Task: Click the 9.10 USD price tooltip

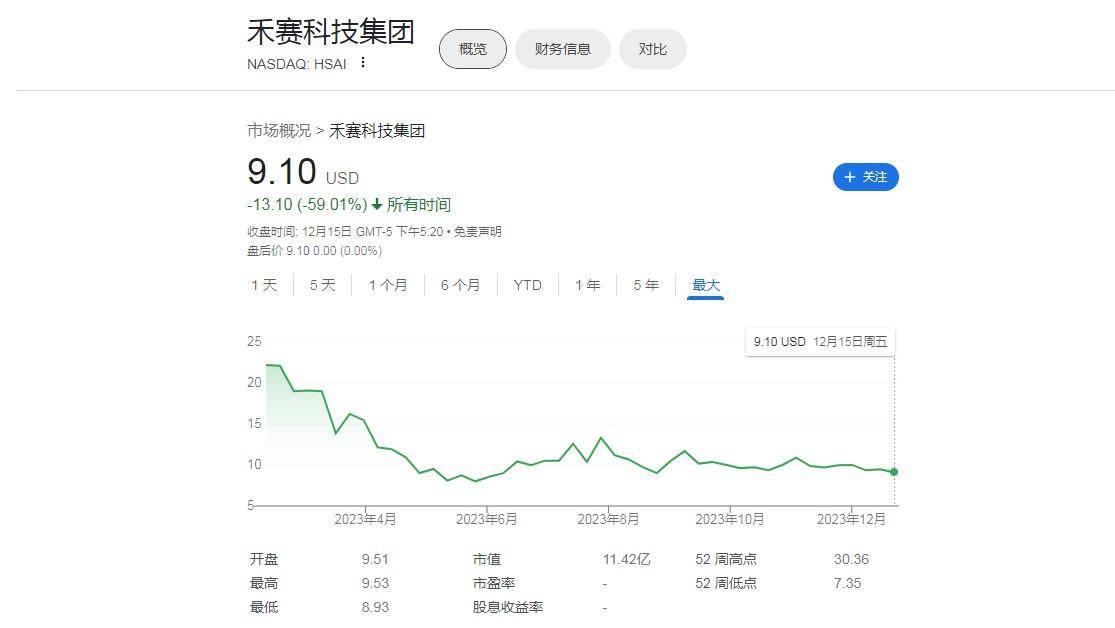Action: coord(820,342)
